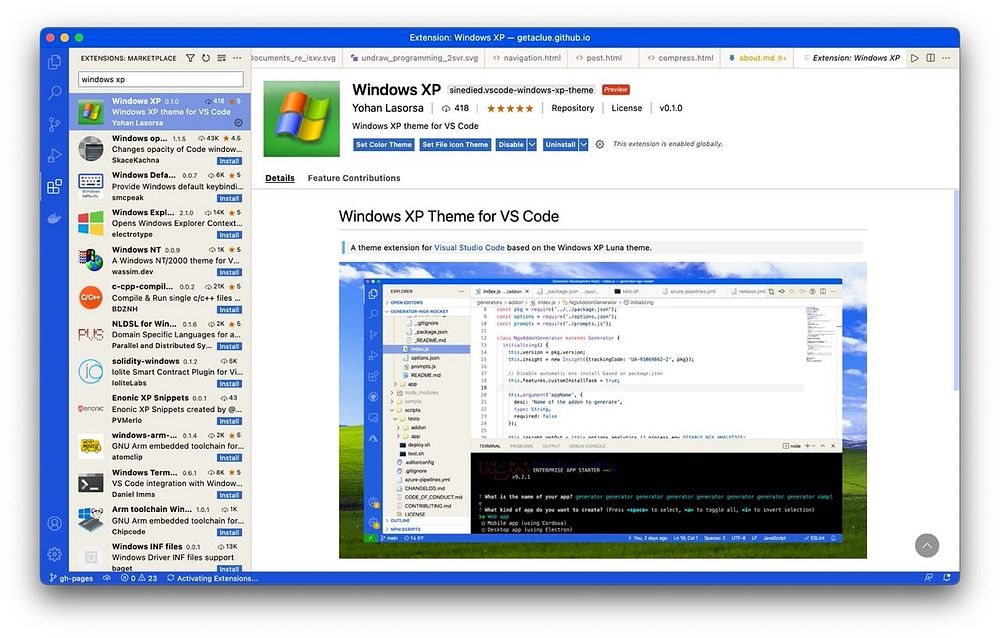Select the Windows Explorer Context extension item
The image size is (1000, 638).
tap(159, 223)
